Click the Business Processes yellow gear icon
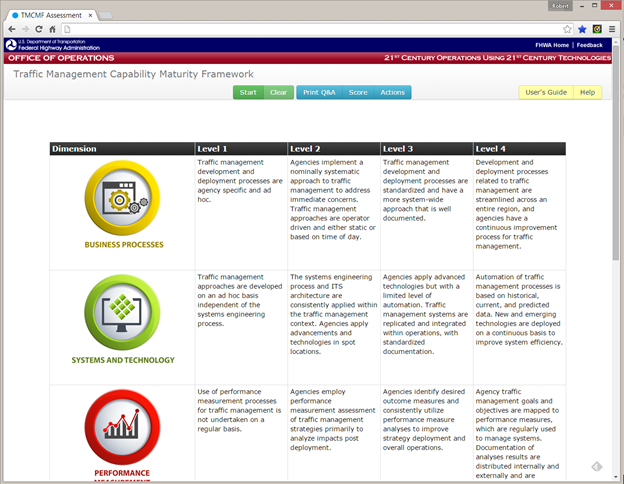Image resolution: width=624 pixels, height=484 pixels. (122, 198)
